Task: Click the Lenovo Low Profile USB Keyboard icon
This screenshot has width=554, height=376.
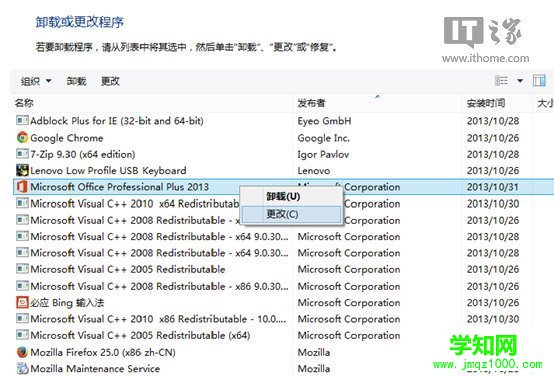Action: (x=22, y=170)
